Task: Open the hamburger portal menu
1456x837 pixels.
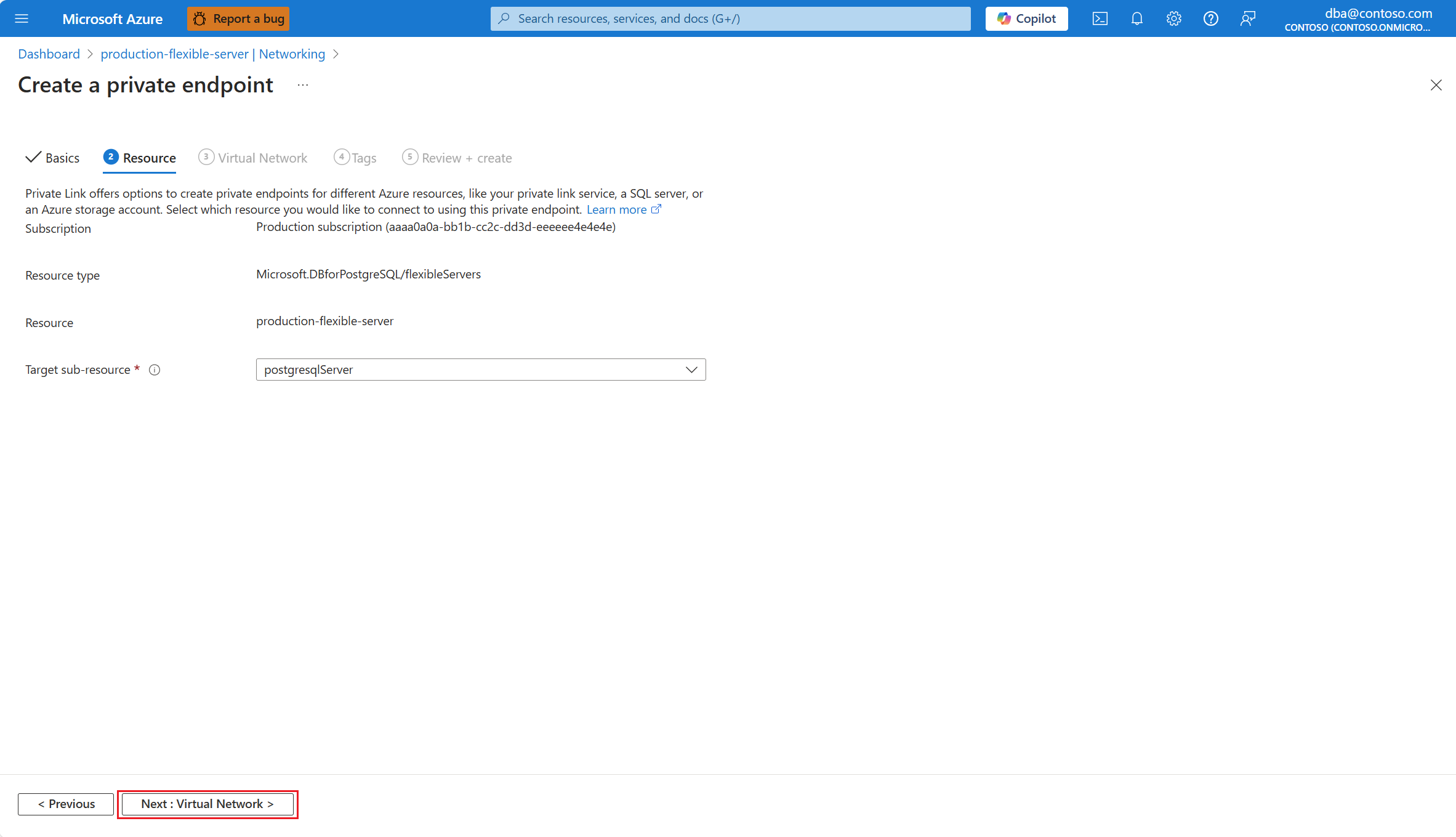Action: click(x=22, y=18)
